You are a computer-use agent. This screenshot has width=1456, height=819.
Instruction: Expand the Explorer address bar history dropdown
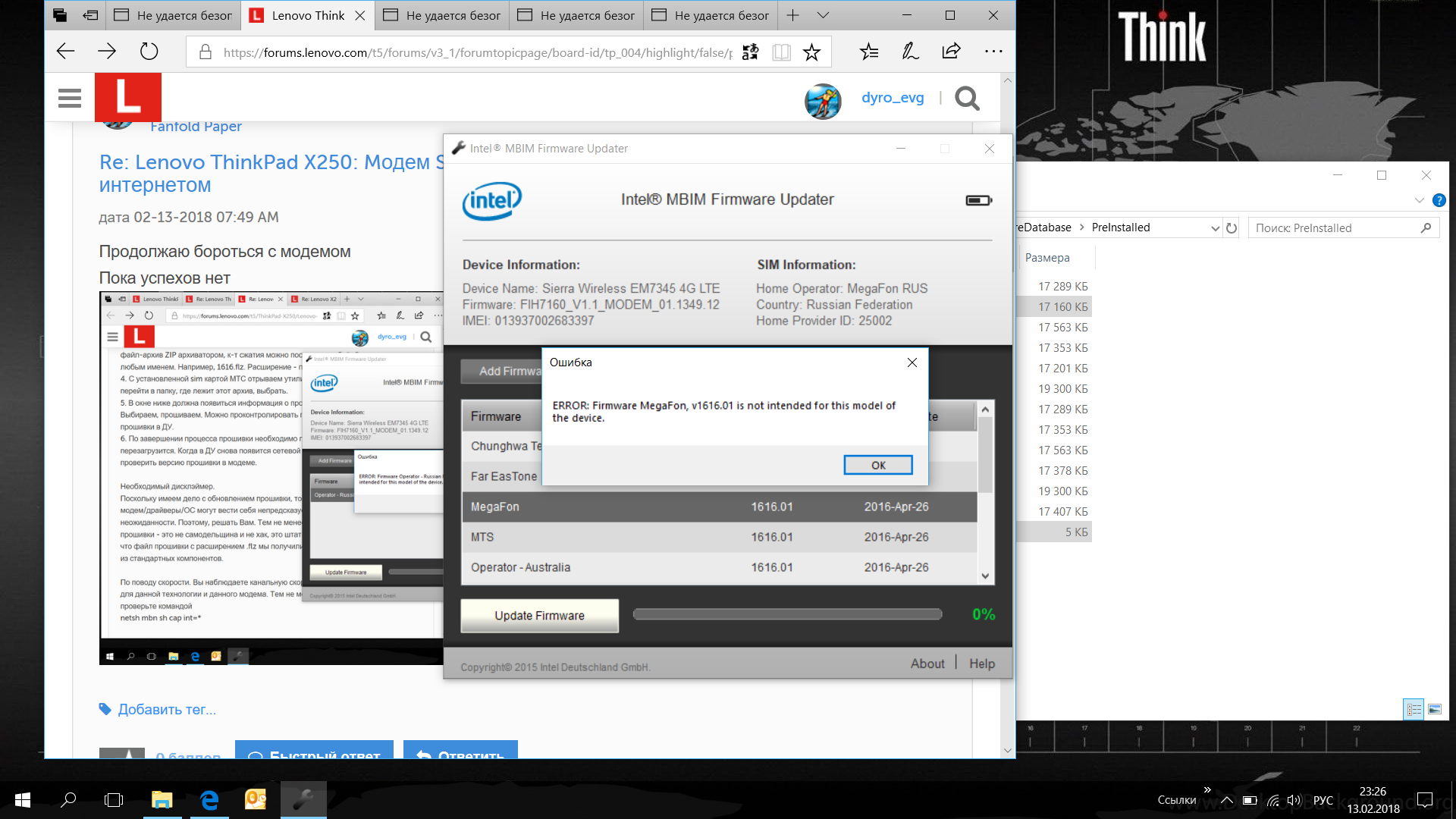point(1215,228)
